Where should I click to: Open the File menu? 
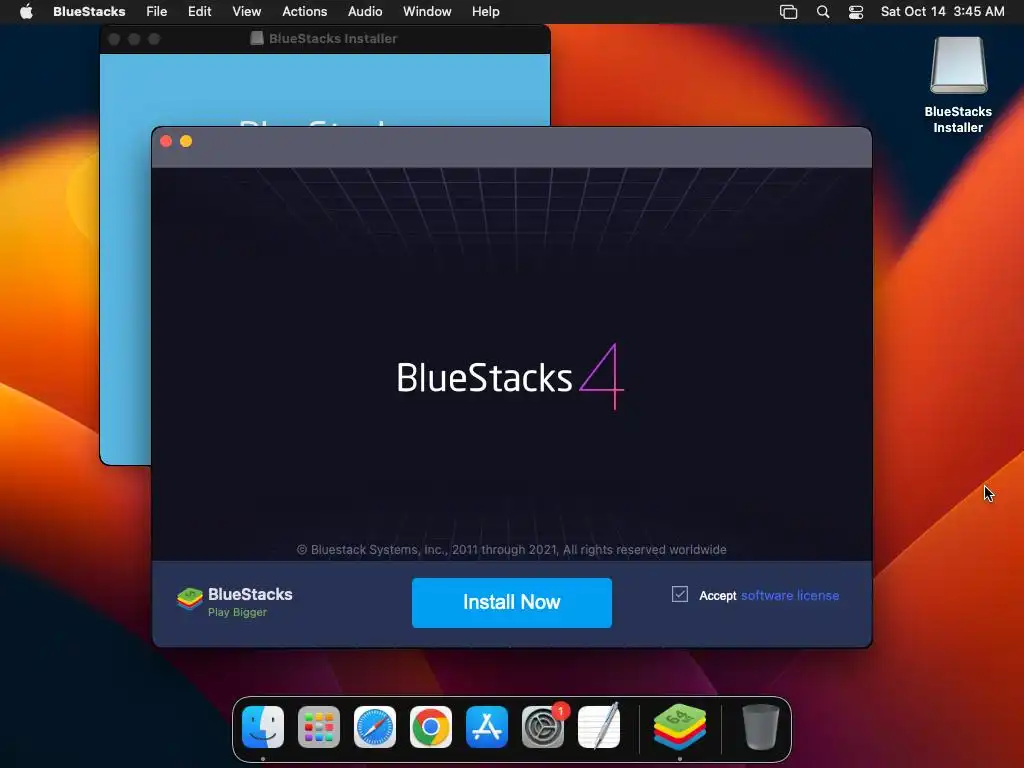[157, 12]
